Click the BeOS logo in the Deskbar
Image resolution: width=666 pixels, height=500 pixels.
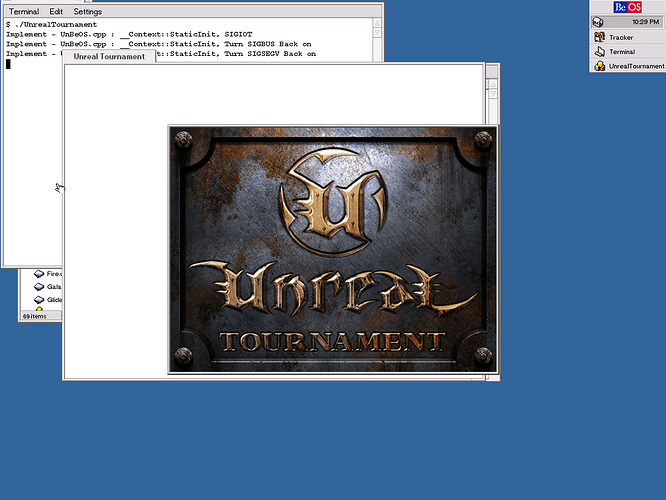tap(627, 7)
